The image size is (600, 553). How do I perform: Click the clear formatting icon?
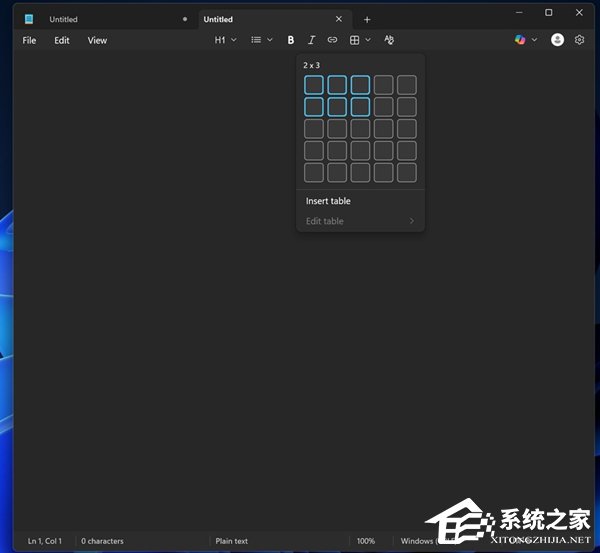[389, 40]
